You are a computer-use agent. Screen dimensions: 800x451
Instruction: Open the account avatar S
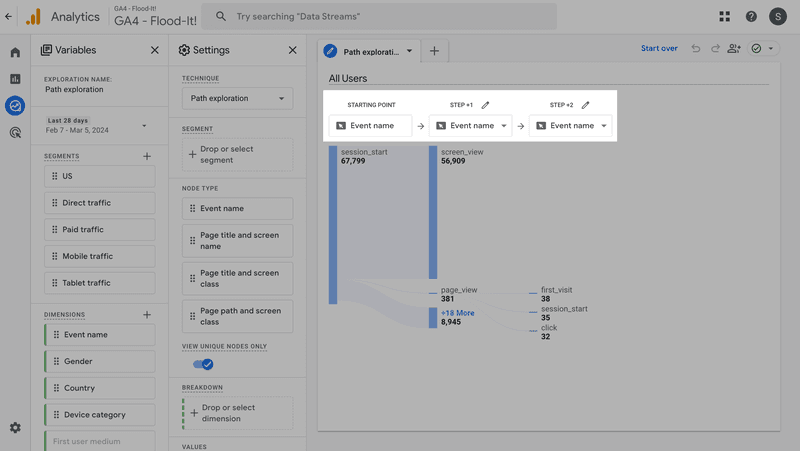778,16
